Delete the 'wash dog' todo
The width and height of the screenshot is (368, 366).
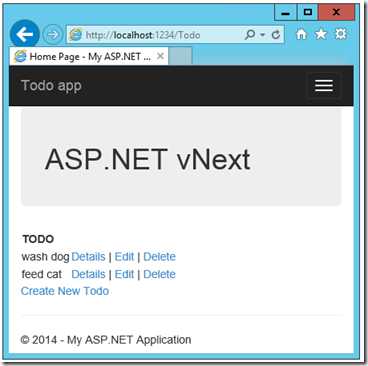159,257
